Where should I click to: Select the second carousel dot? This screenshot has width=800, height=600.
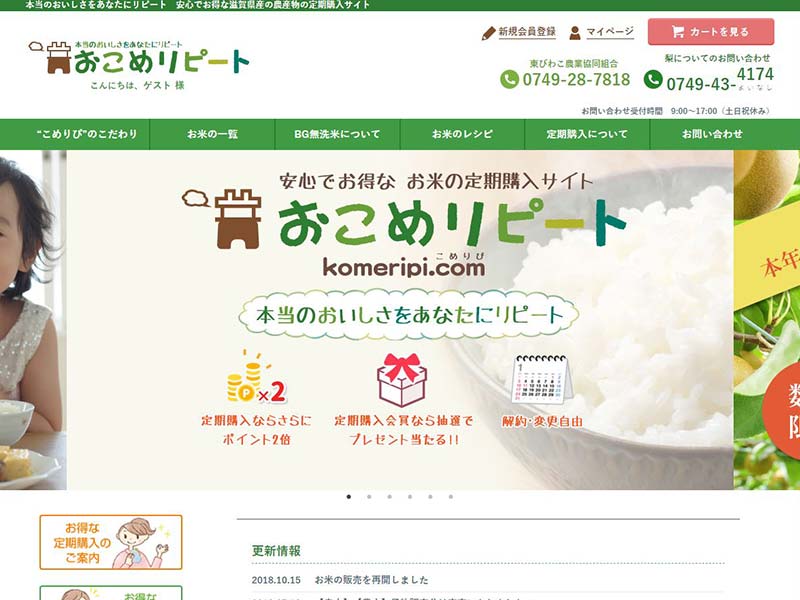click(369, 496)
